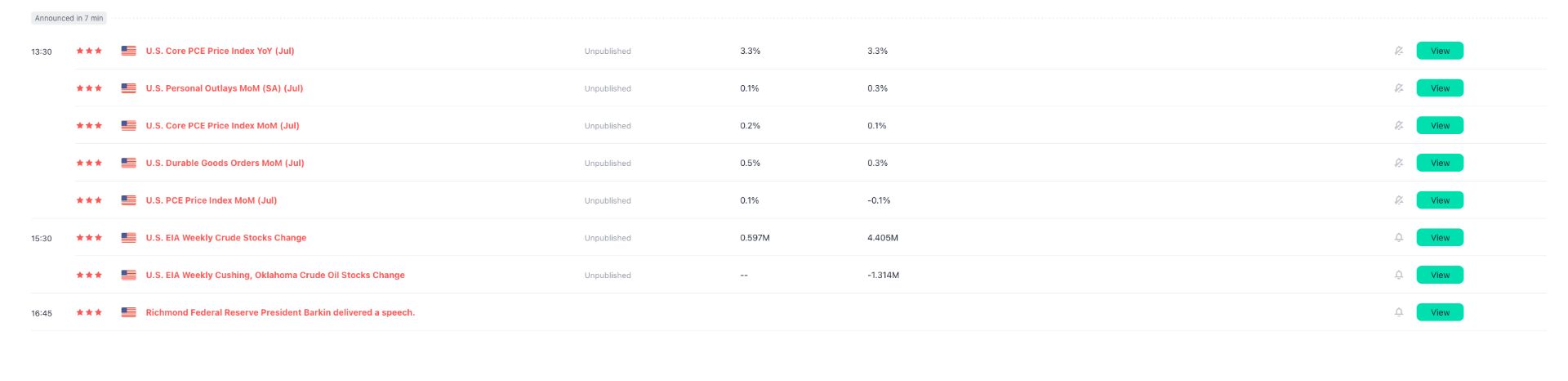Toggle alert bell for Core PCE MoM row
Screen dimensions: 1568x381
click(1398, 126)
